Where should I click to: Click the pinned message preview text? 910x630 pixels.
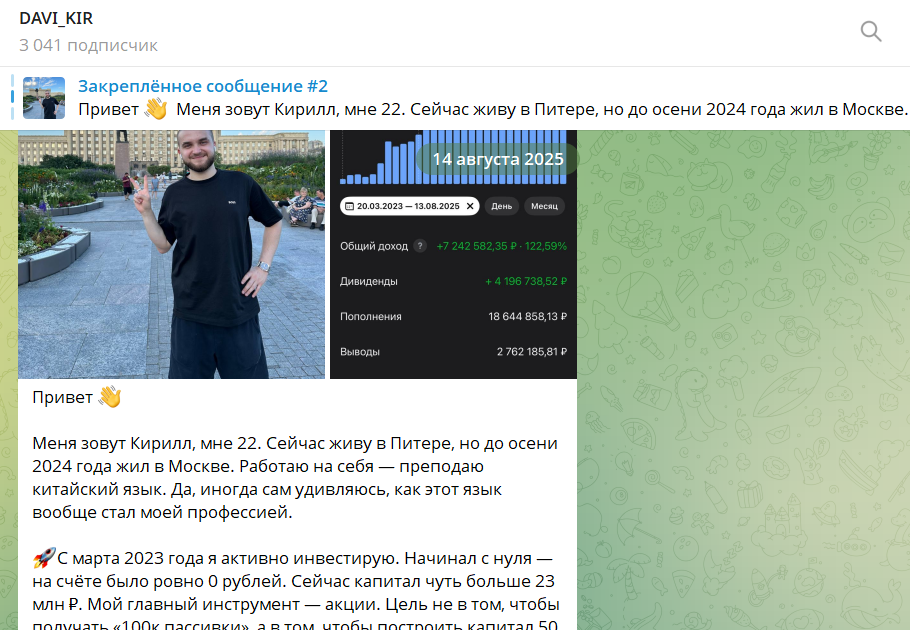click(493, 109)
